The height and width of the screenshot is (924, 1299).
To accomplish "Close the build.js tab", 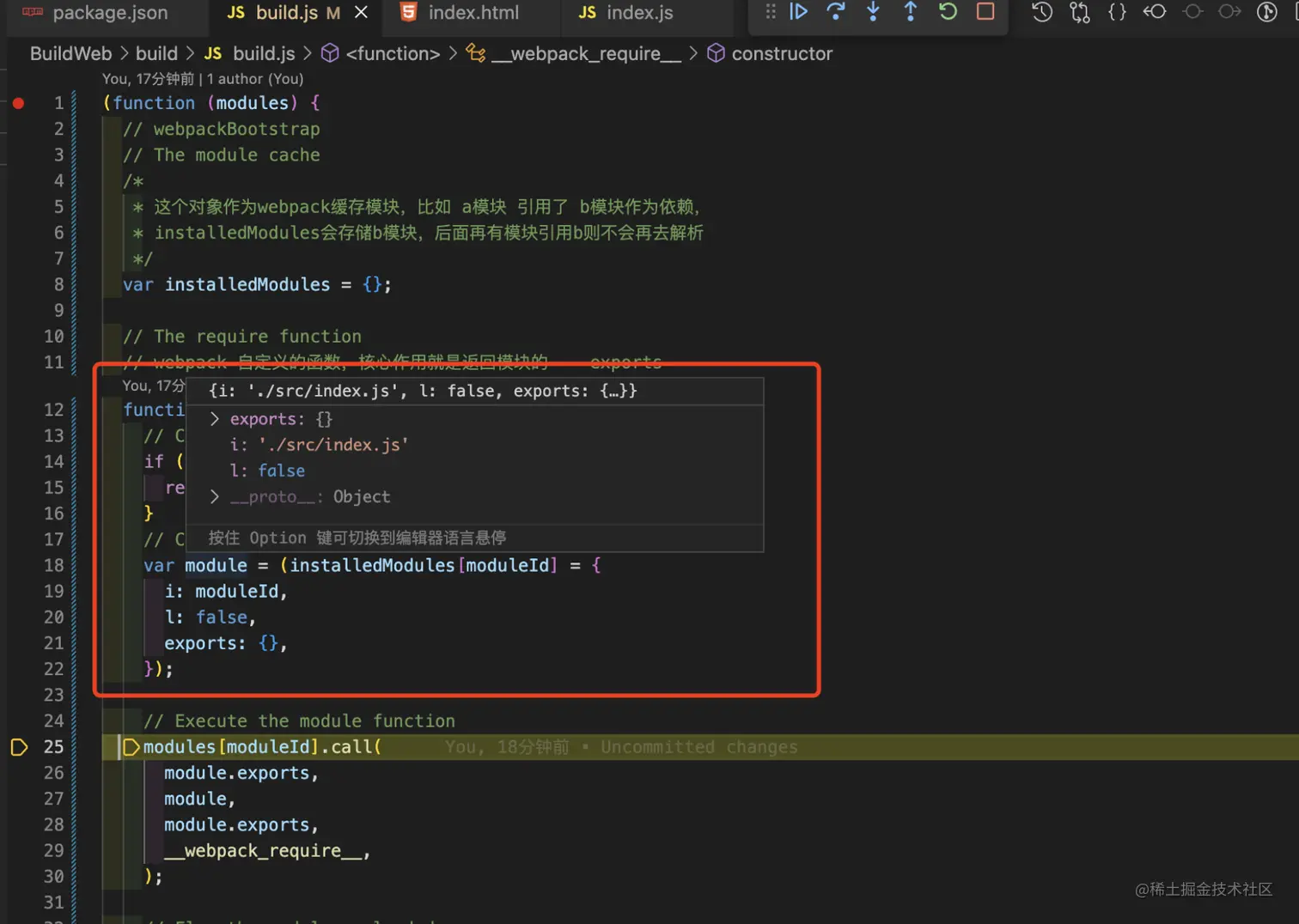I will click(362, 12).
